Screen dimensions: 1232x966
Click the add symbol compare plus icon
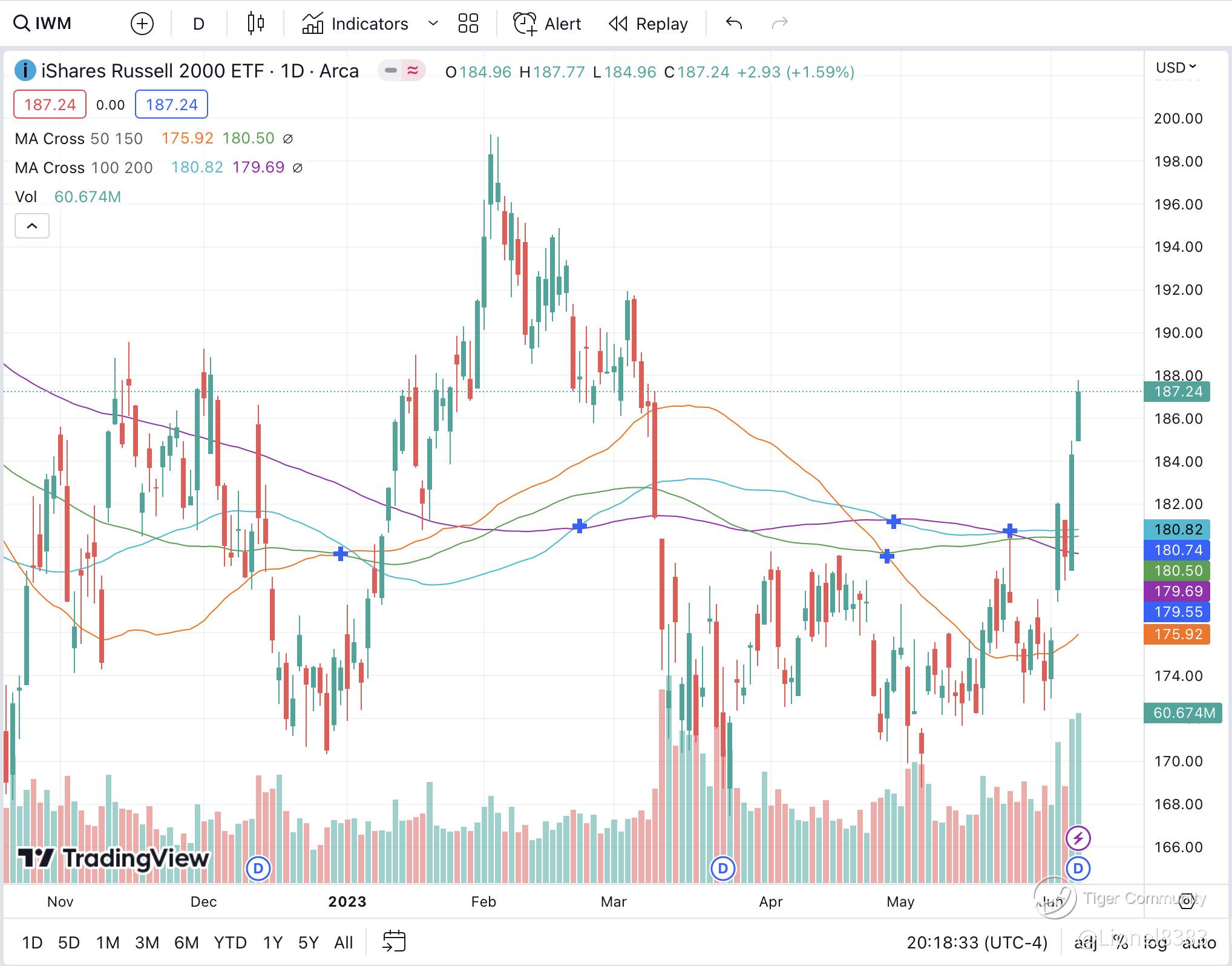click(x=142, y=24)
